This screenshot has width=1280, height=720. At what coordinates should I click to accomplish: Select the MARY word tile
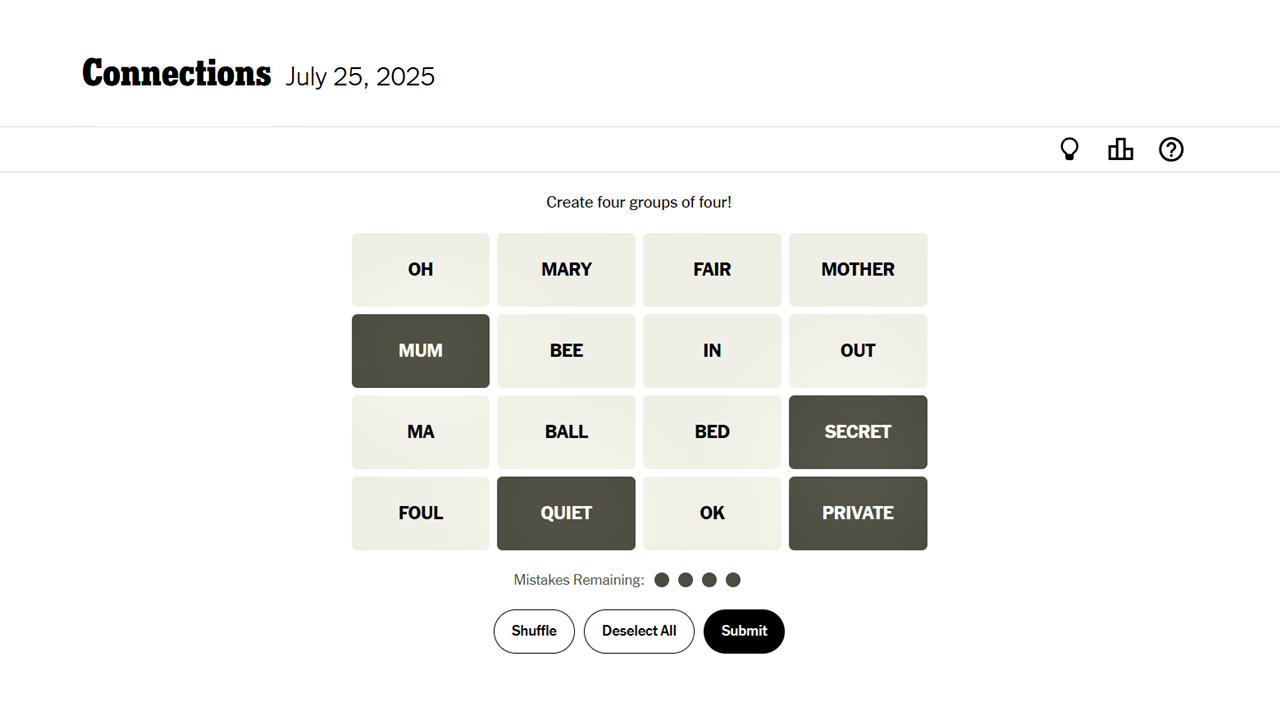point(566,270)
